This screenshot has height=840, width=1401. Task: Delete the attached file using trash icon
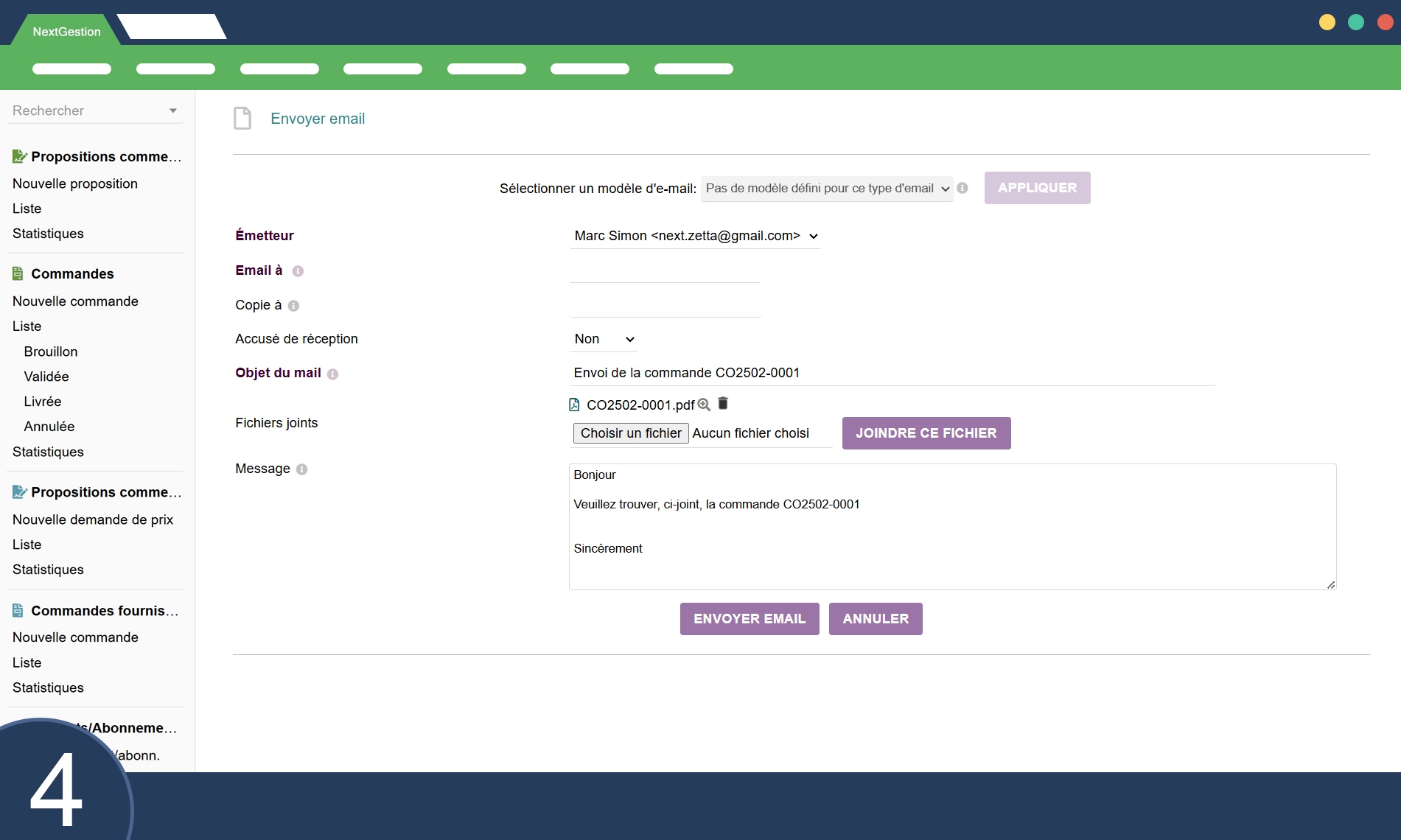tap(723, 403)
